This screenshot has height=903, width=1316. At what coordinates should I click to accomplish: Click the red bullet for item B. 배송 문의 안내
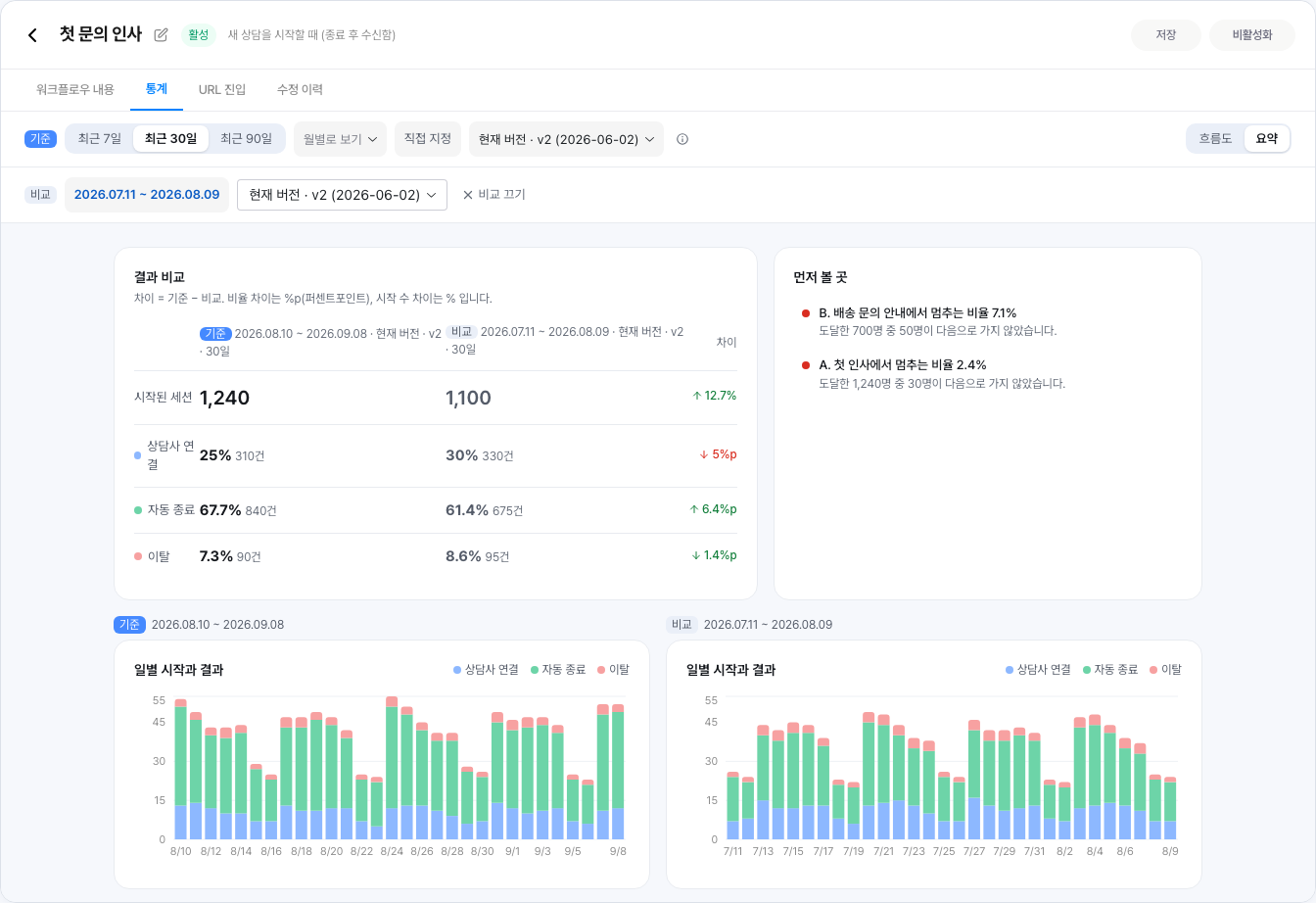pos(806,313)
